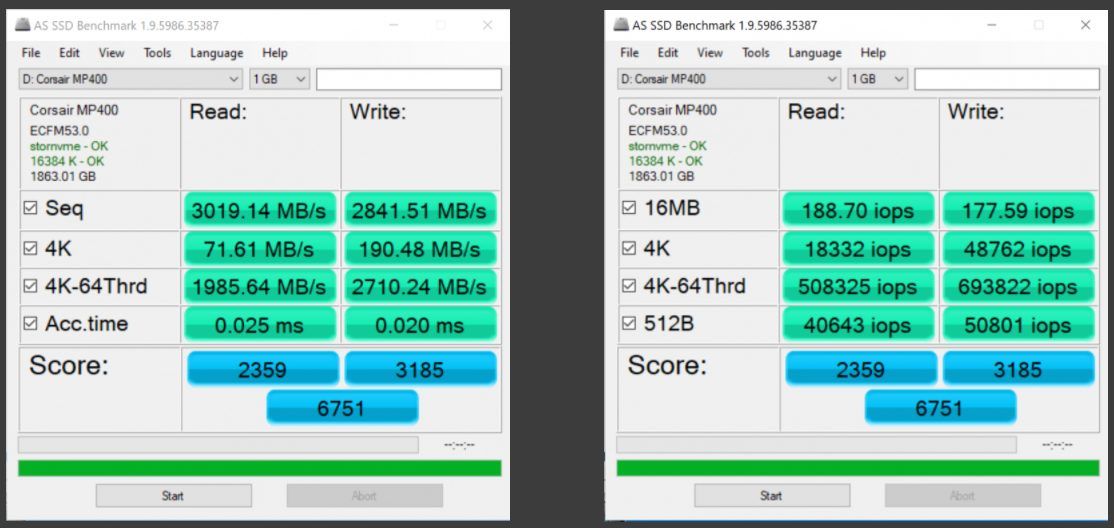Click 512B read result 40643 iops

tap(858, 325)
